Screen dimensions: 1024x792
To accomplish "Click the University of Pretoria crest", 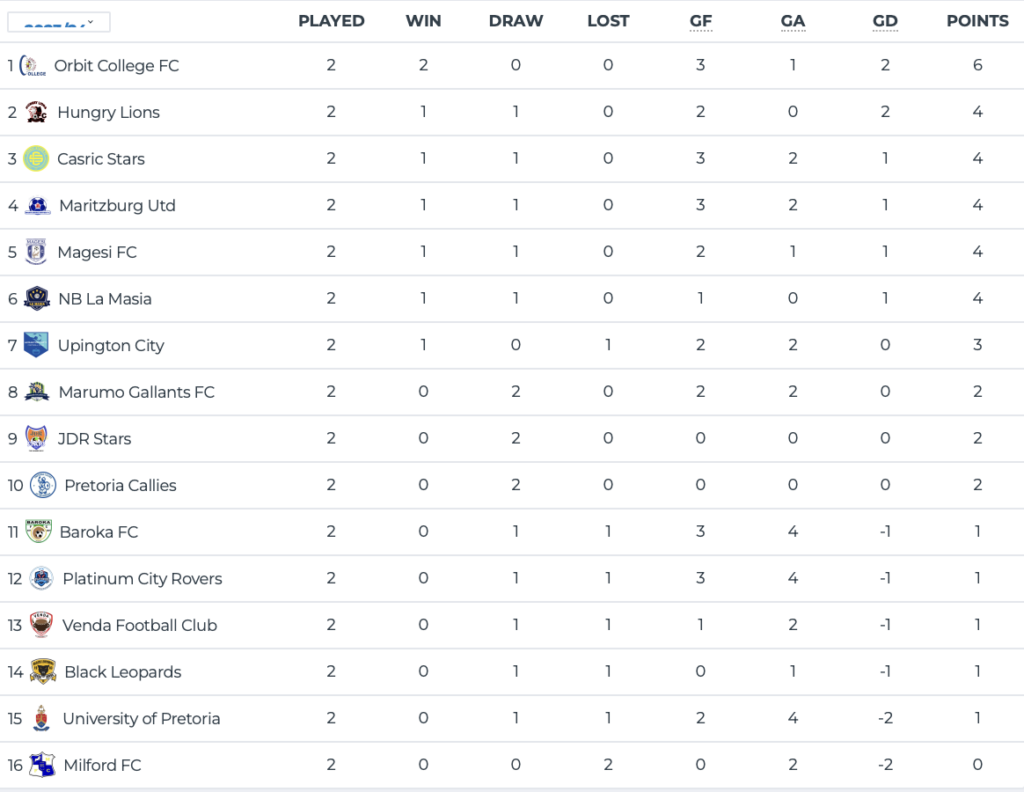I will coord(40,718).
